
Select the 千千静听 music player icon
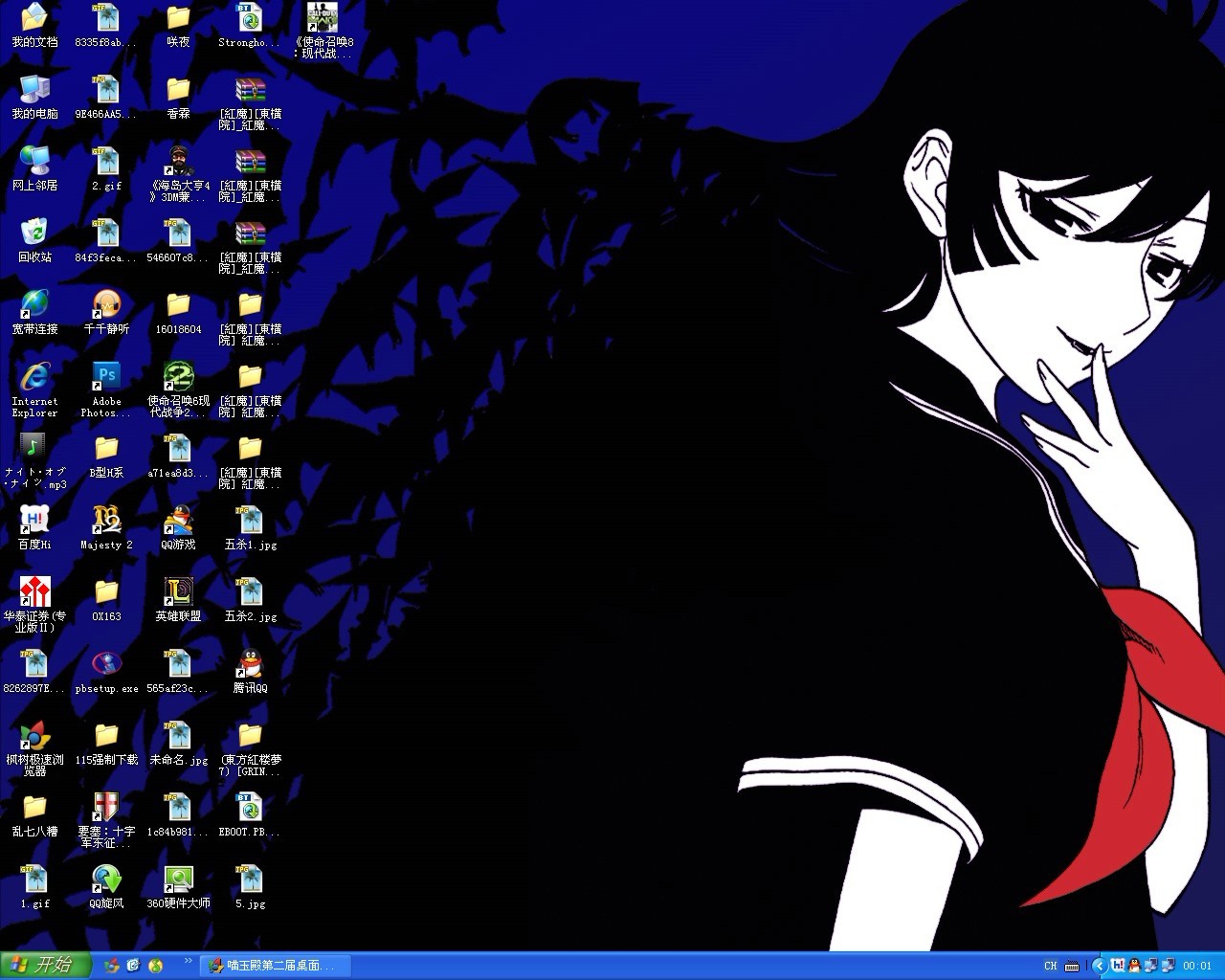coord(106,306)
